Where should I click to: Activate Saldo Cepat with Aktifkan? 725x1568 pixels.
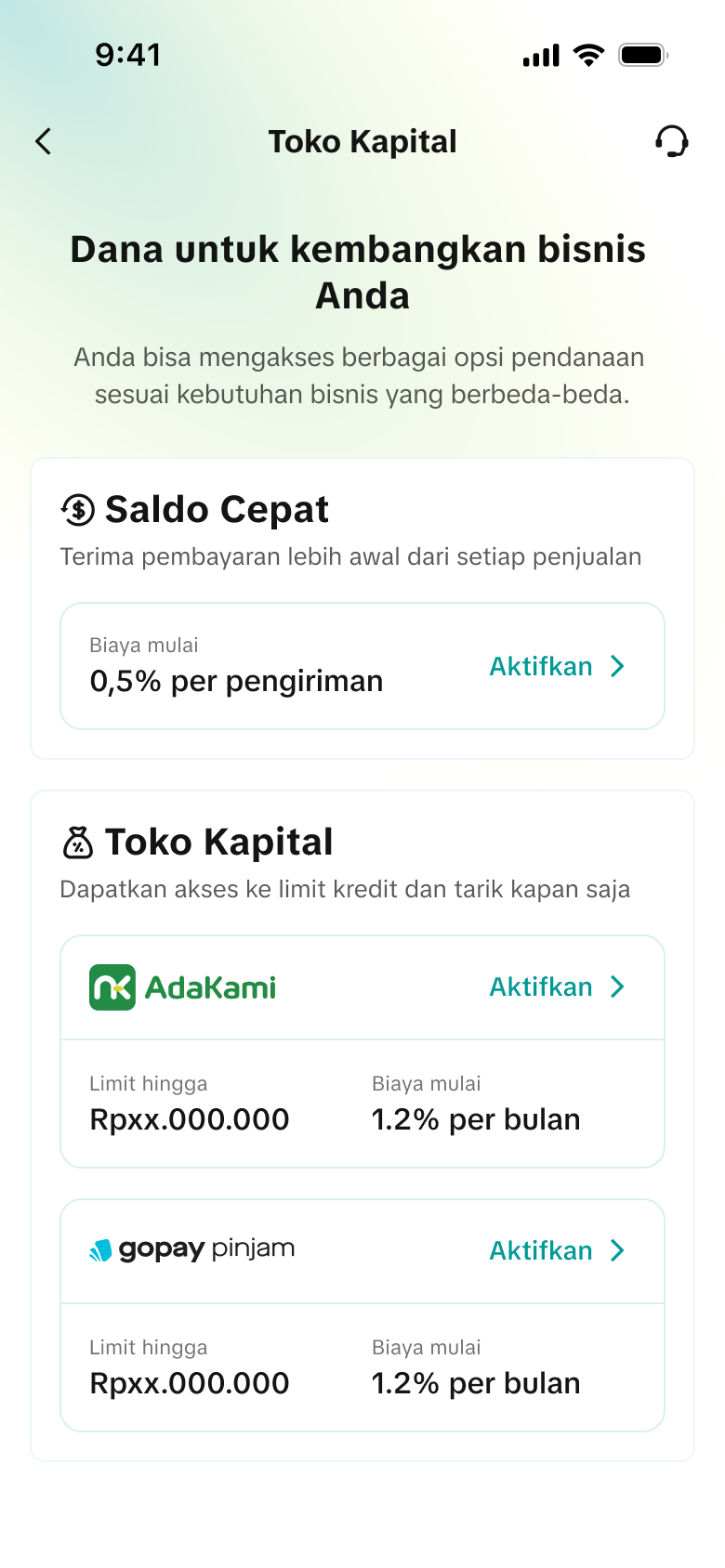tap(541, 666)
